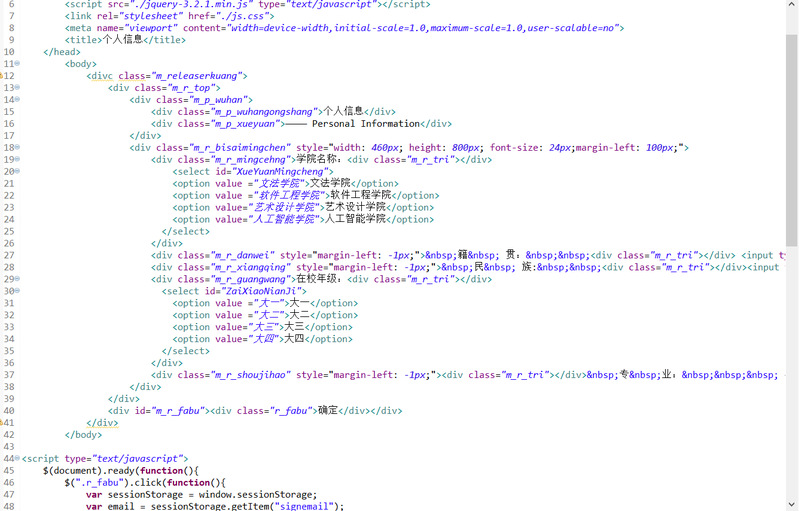Click the "m_p_wuhangongshang" class value
The image size is (799, 511).
[264, 112]
